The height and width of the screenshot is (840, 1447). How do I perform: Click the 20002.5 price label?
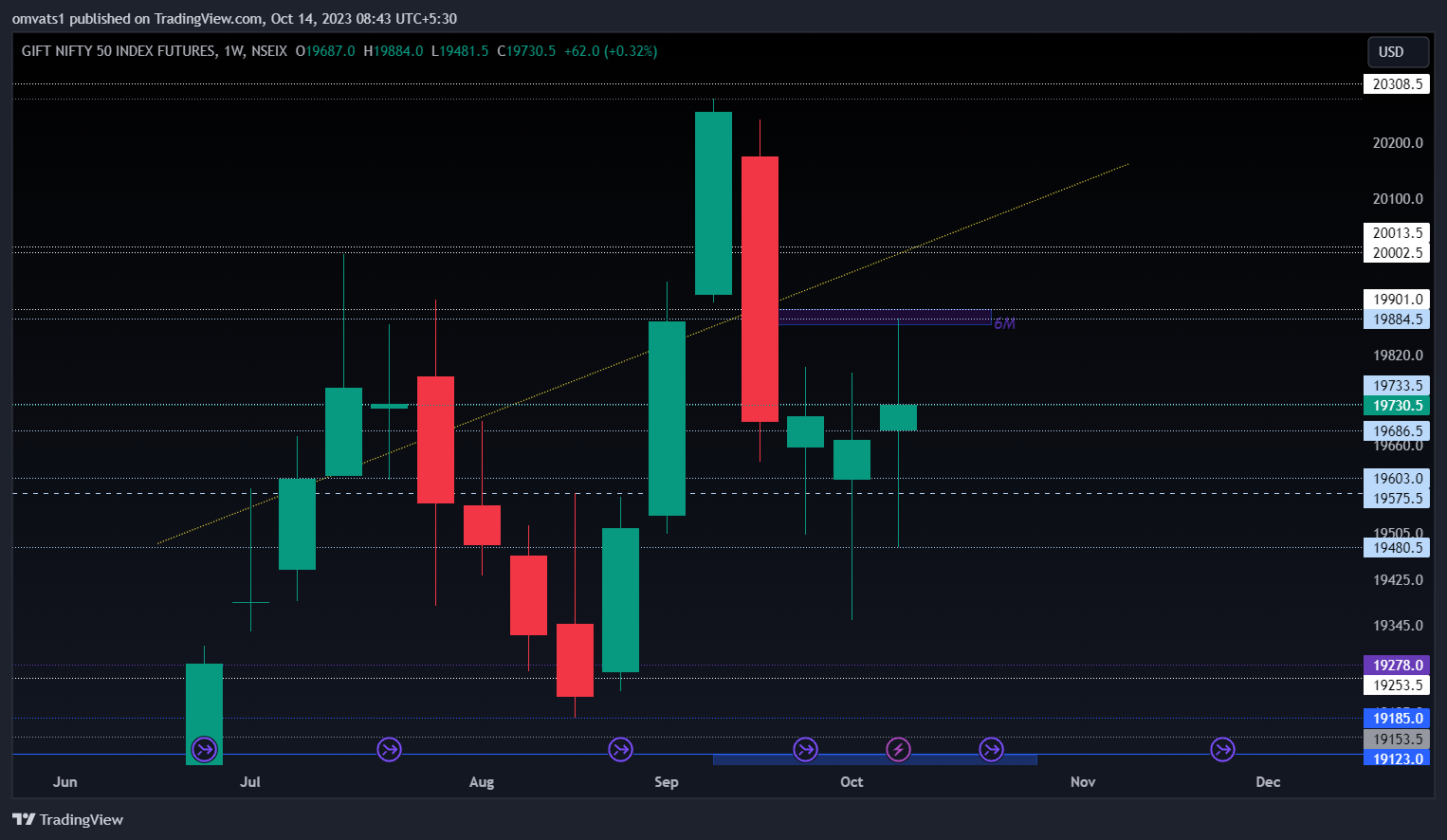1397,253
